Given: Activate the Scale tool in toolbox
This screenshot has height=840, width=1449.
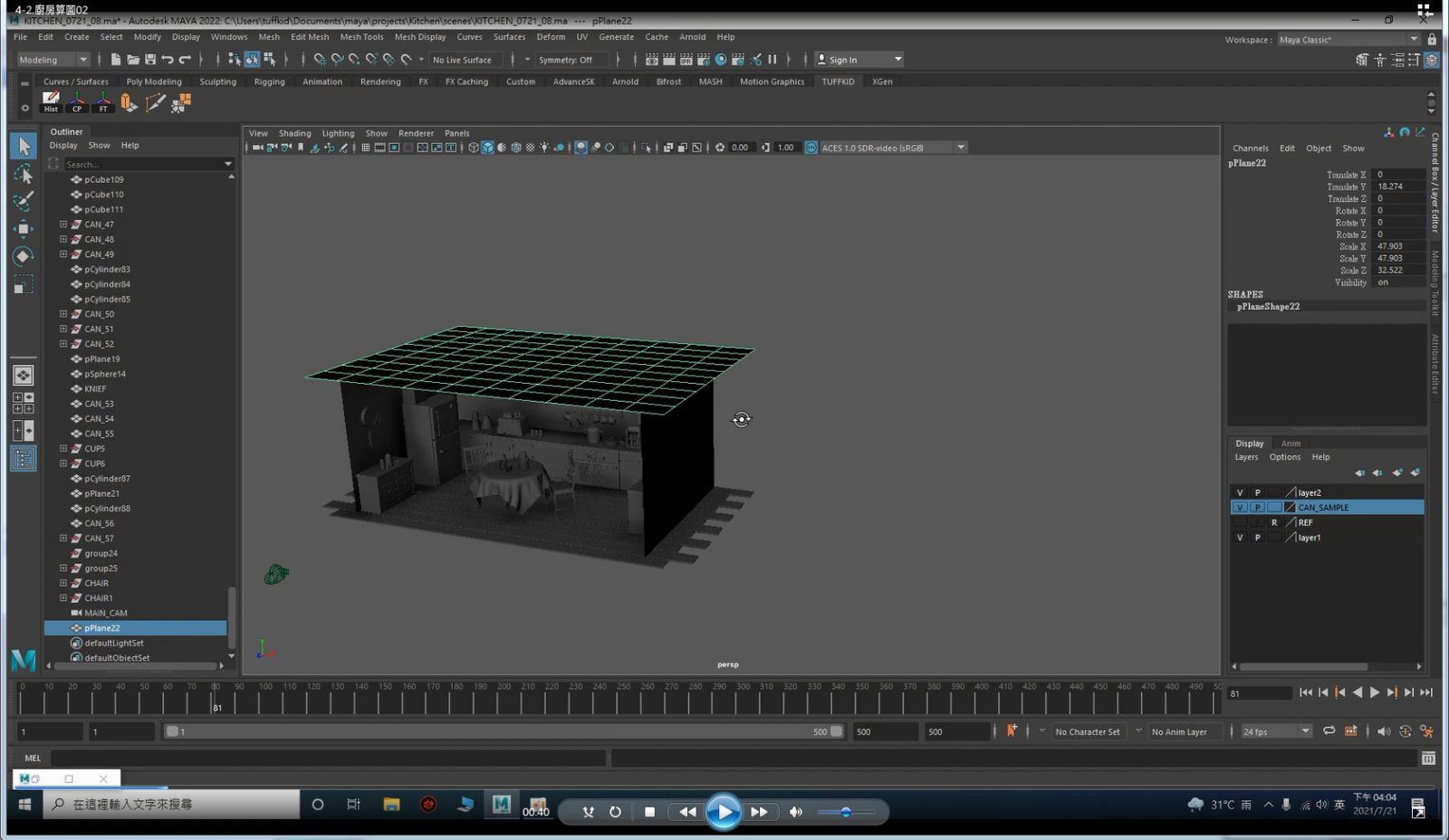Looking at the screenshot, I should coord(24,285).
